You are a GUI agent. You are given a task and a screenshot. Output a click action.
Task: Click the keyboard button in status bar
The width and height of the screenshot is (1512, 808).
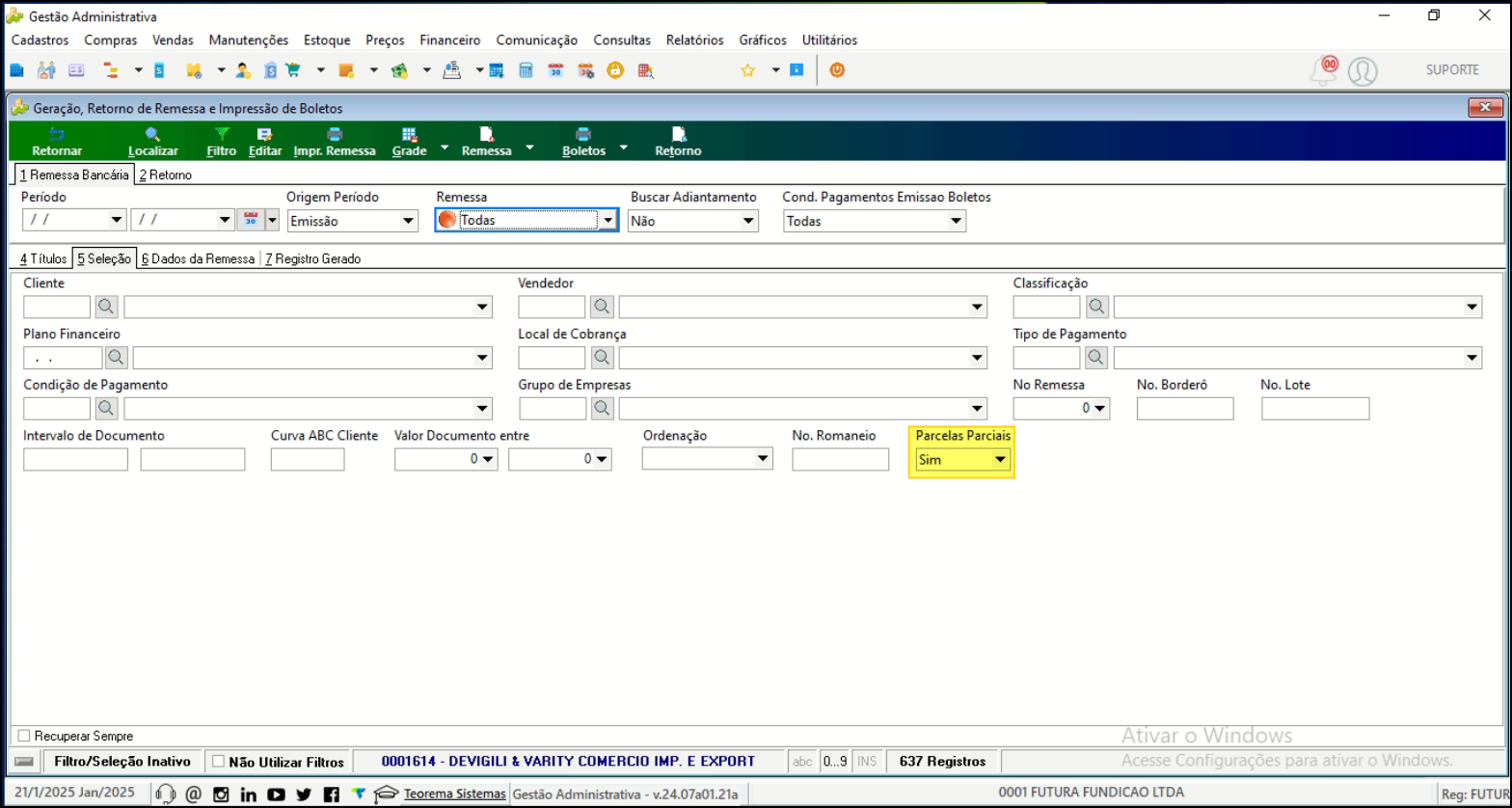(25, 762)
